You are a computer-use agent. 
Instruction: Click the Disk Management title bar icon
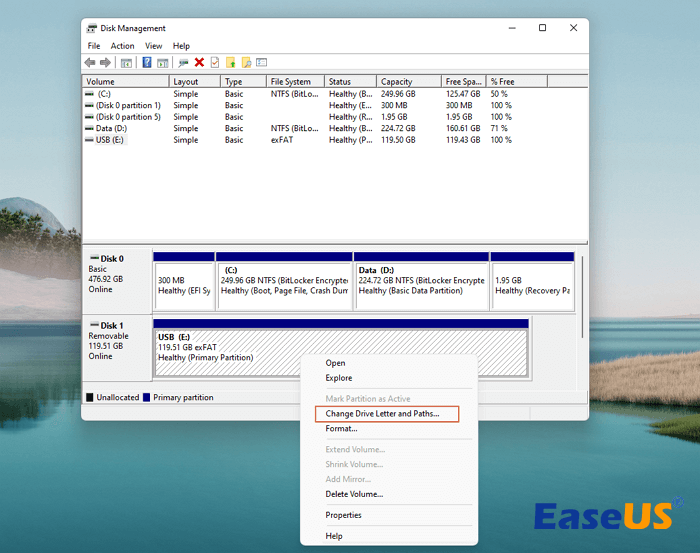click(92, 28)
